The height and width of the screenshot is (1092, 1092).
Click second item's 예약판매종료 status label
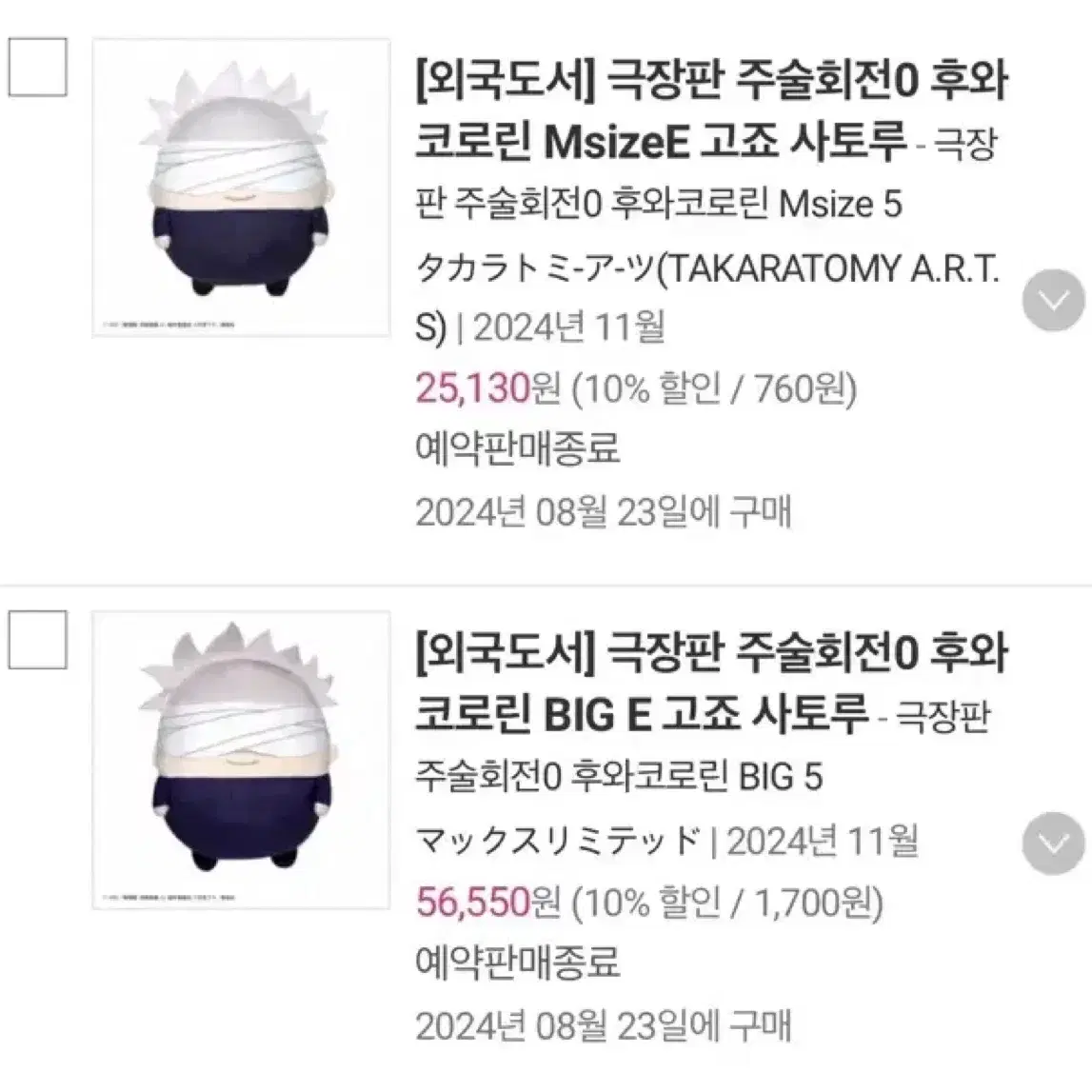pos(518,962)
